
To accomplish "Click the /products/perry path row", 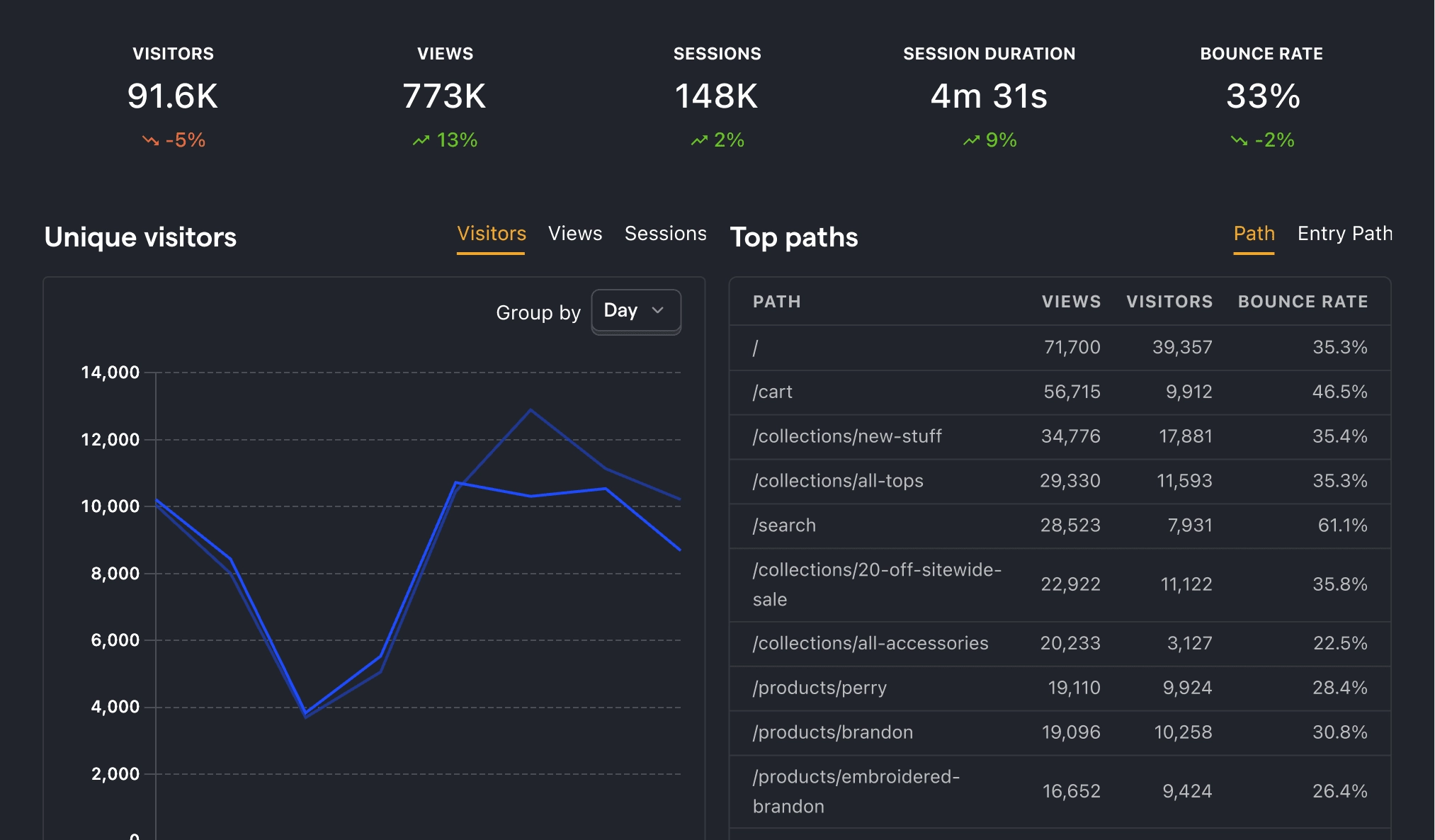I will tap(819, 688).
